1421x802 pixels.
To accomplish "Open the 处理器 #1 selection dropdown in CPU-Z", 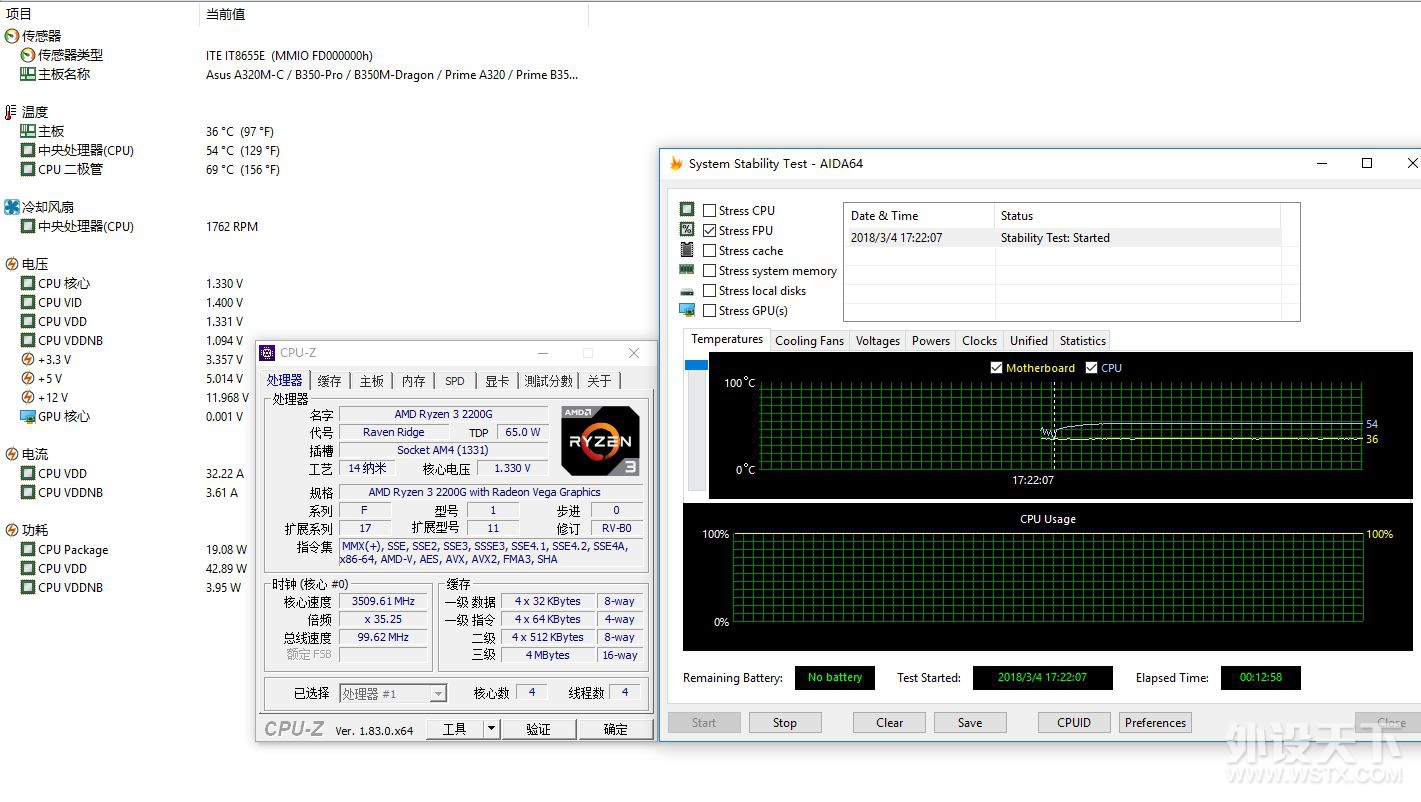I will pyautogui.click(x=438, y=693).
